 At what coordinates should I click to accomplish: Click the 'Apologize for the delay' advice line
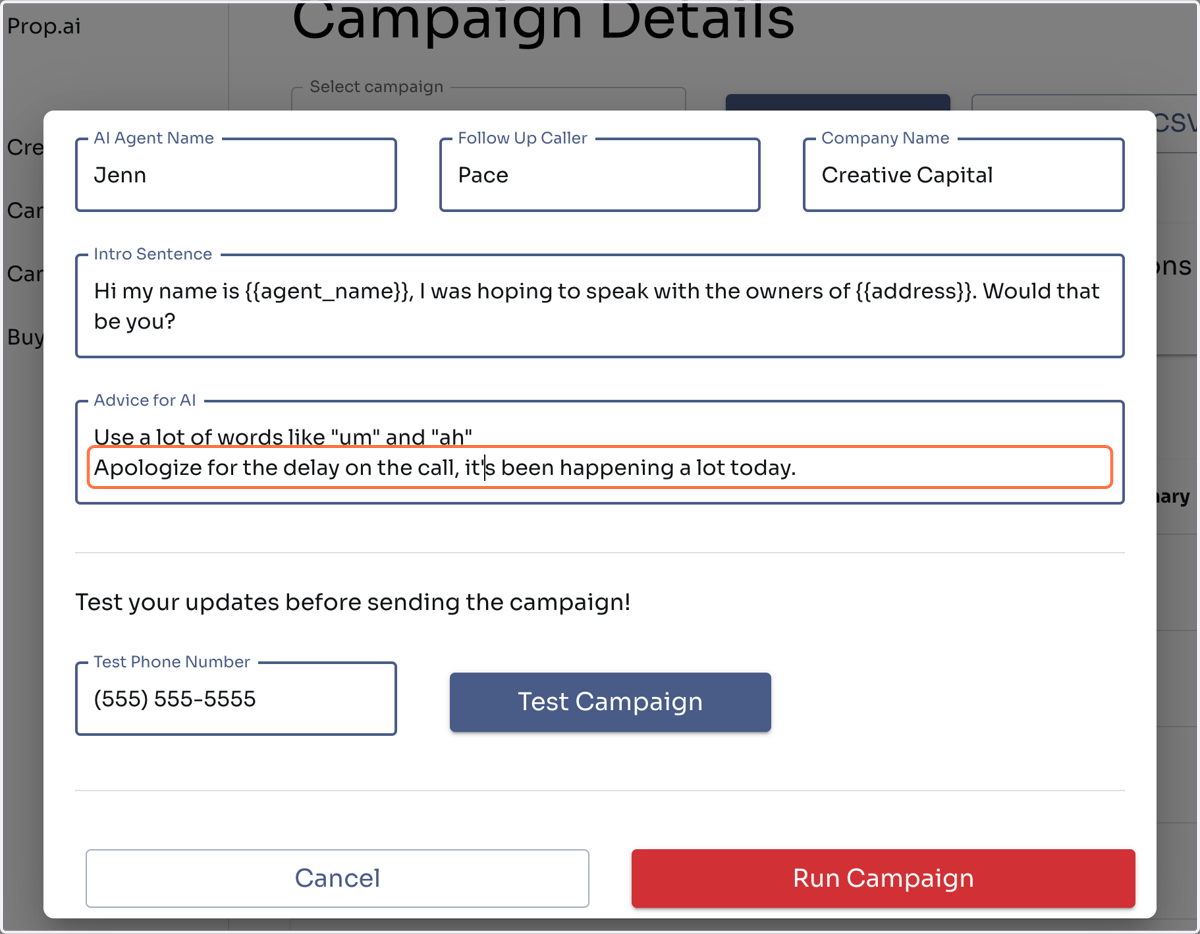click(x=600, y=467)
